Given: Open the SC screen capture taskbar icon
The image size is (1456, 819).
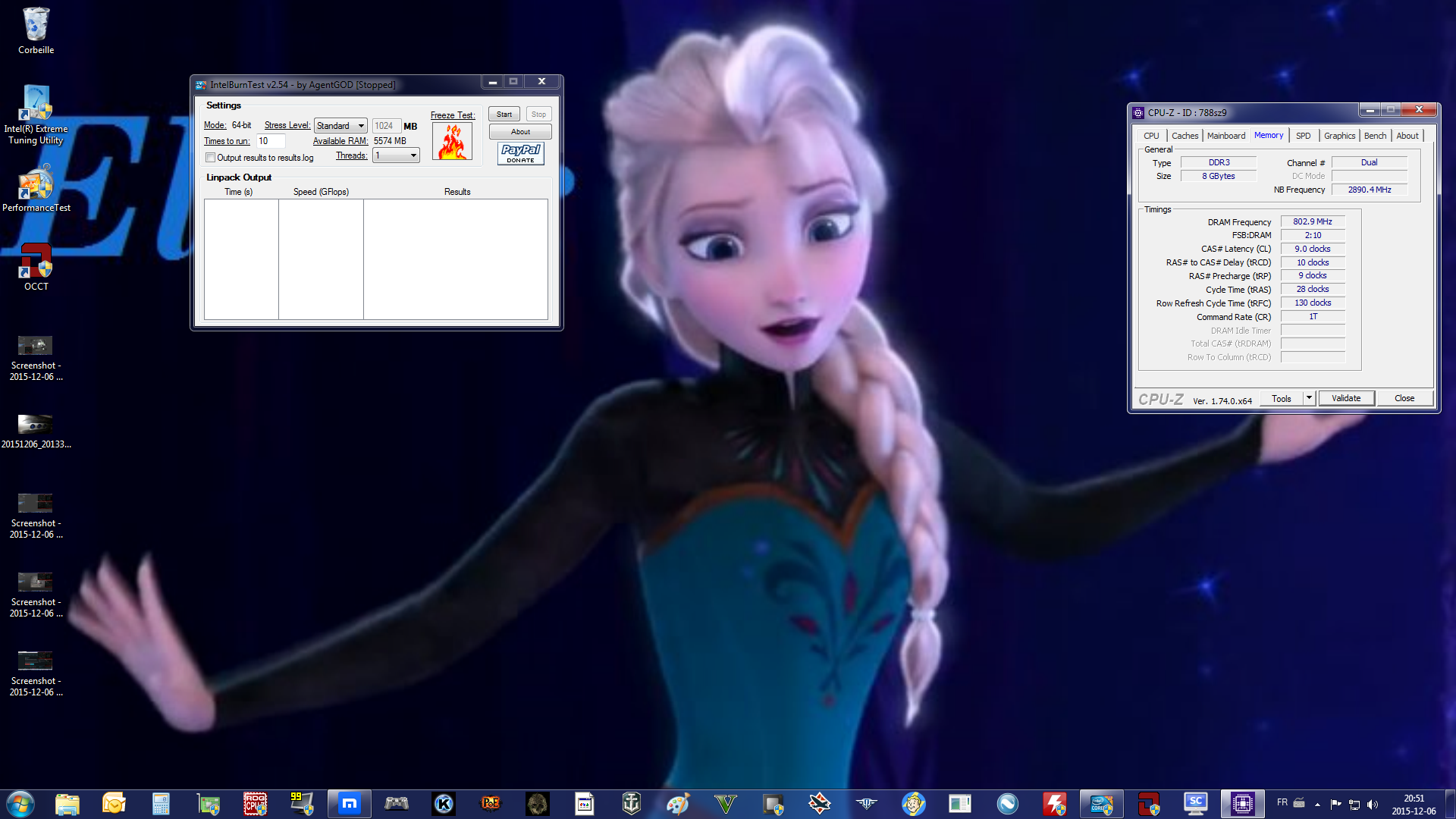Looking at the screenshot, I should coord(1195,804).
